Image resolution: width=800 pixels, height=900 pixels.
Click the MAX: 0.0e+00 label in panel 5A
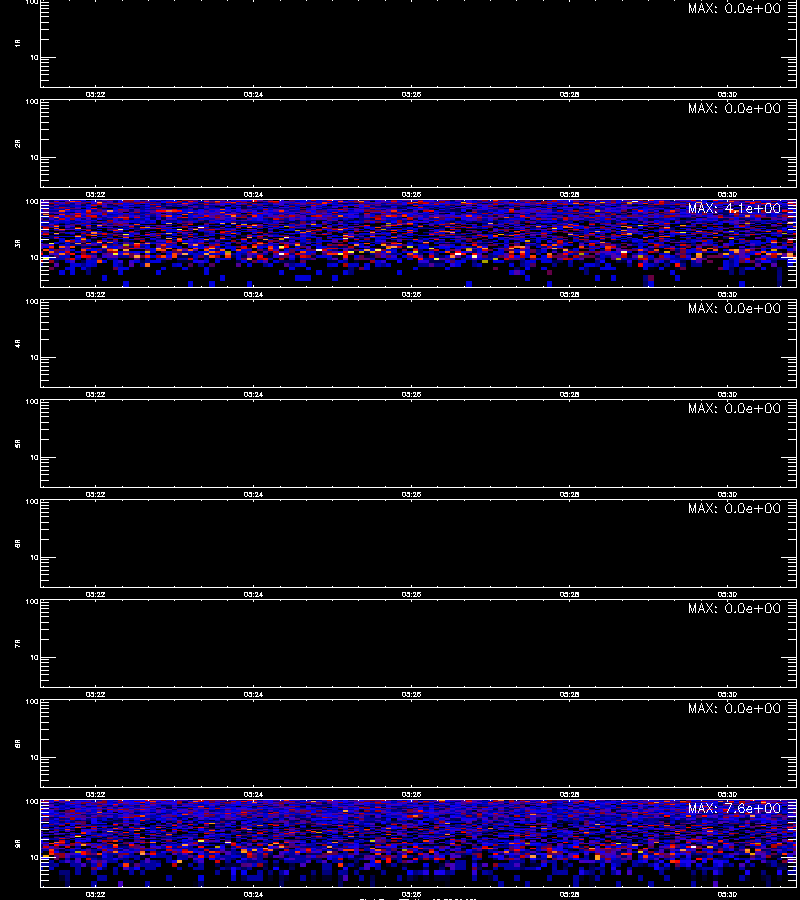pyautogui.click(x=734, y=408)
